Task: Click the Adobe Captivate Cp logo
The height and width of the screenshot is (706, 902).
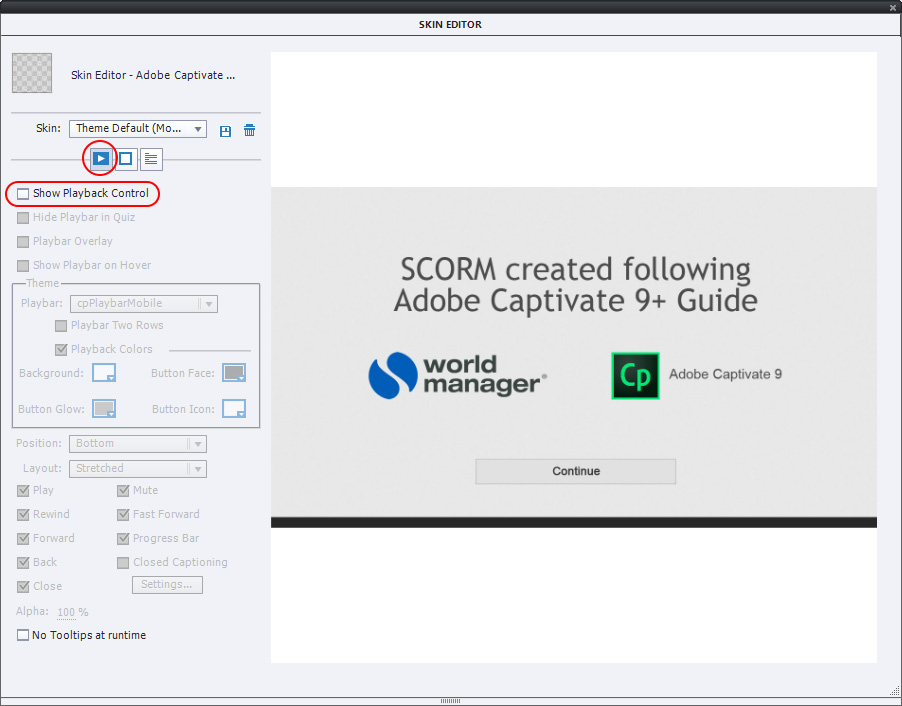Action: 635,376
